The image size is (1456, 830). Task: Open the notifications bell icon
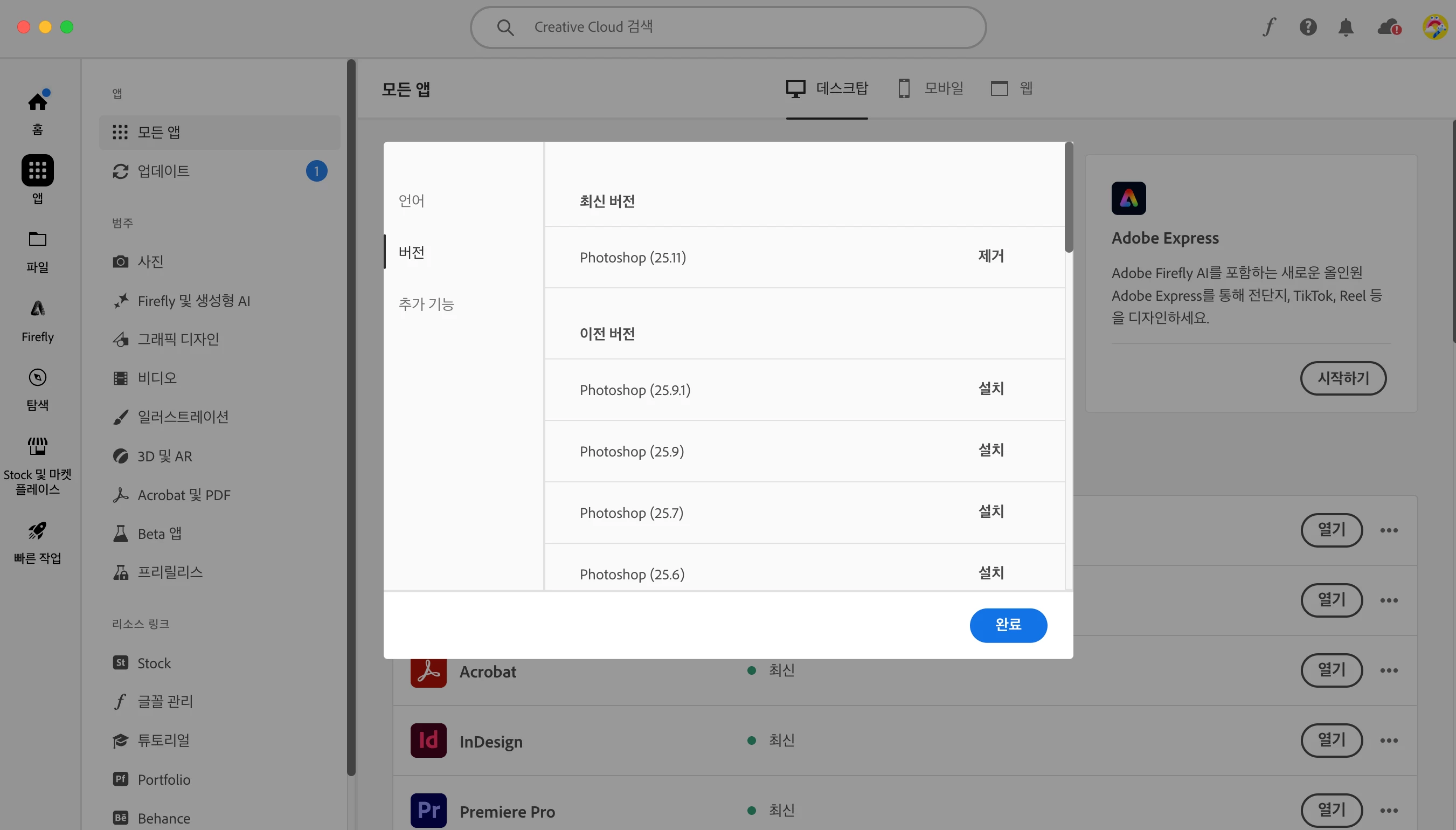point(1346,27)
